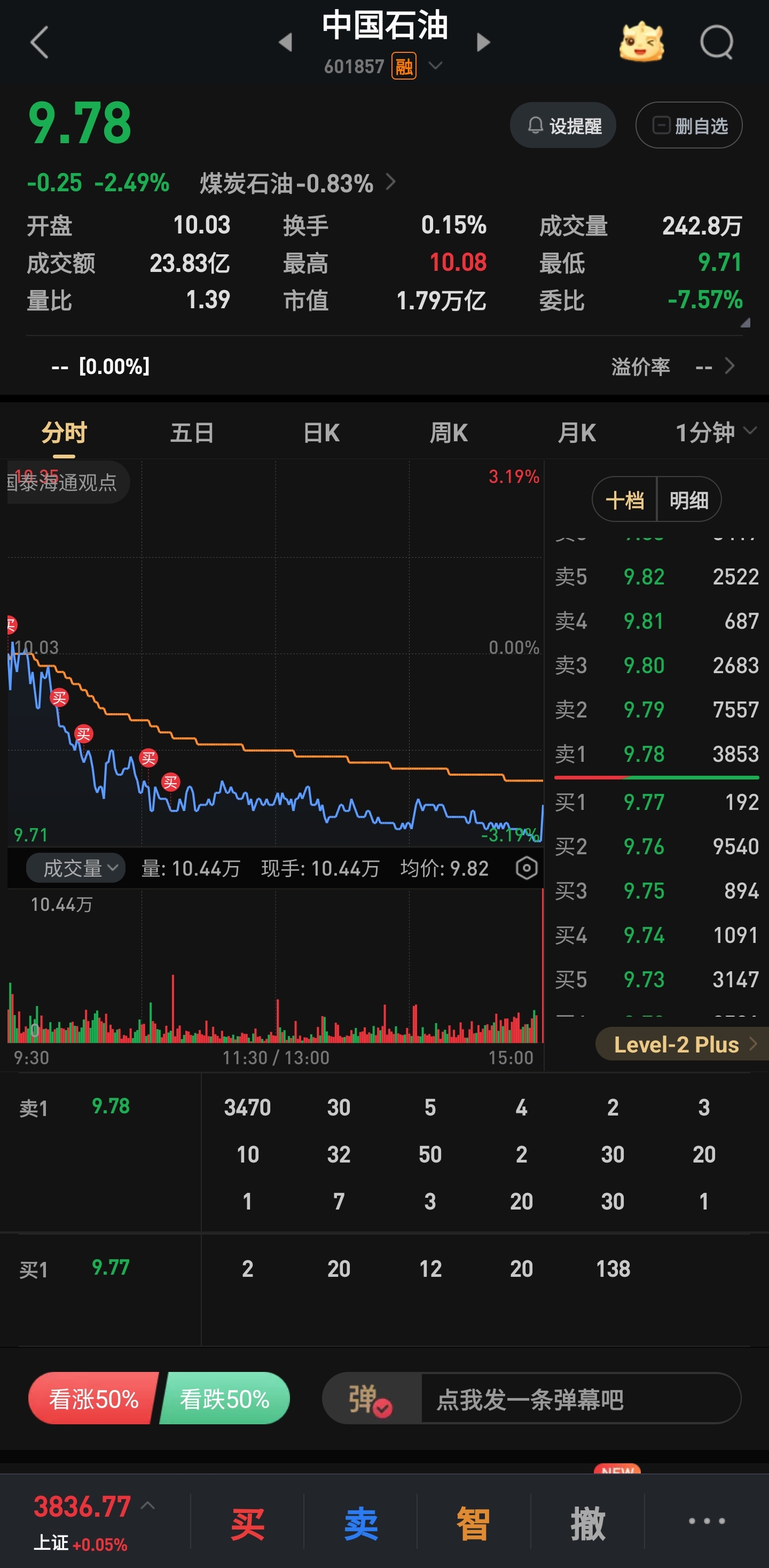Open Level-2 Plus banner

[x=682, y=1044]
